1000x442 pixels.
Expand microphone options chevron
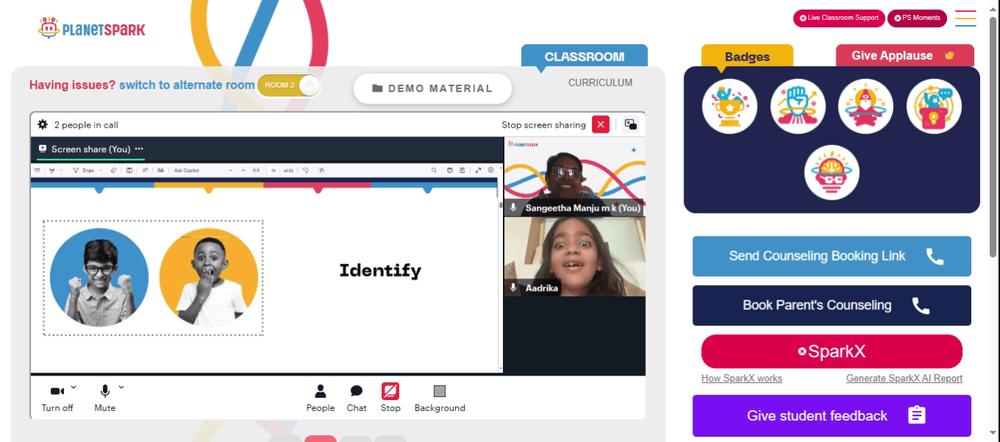121,387
